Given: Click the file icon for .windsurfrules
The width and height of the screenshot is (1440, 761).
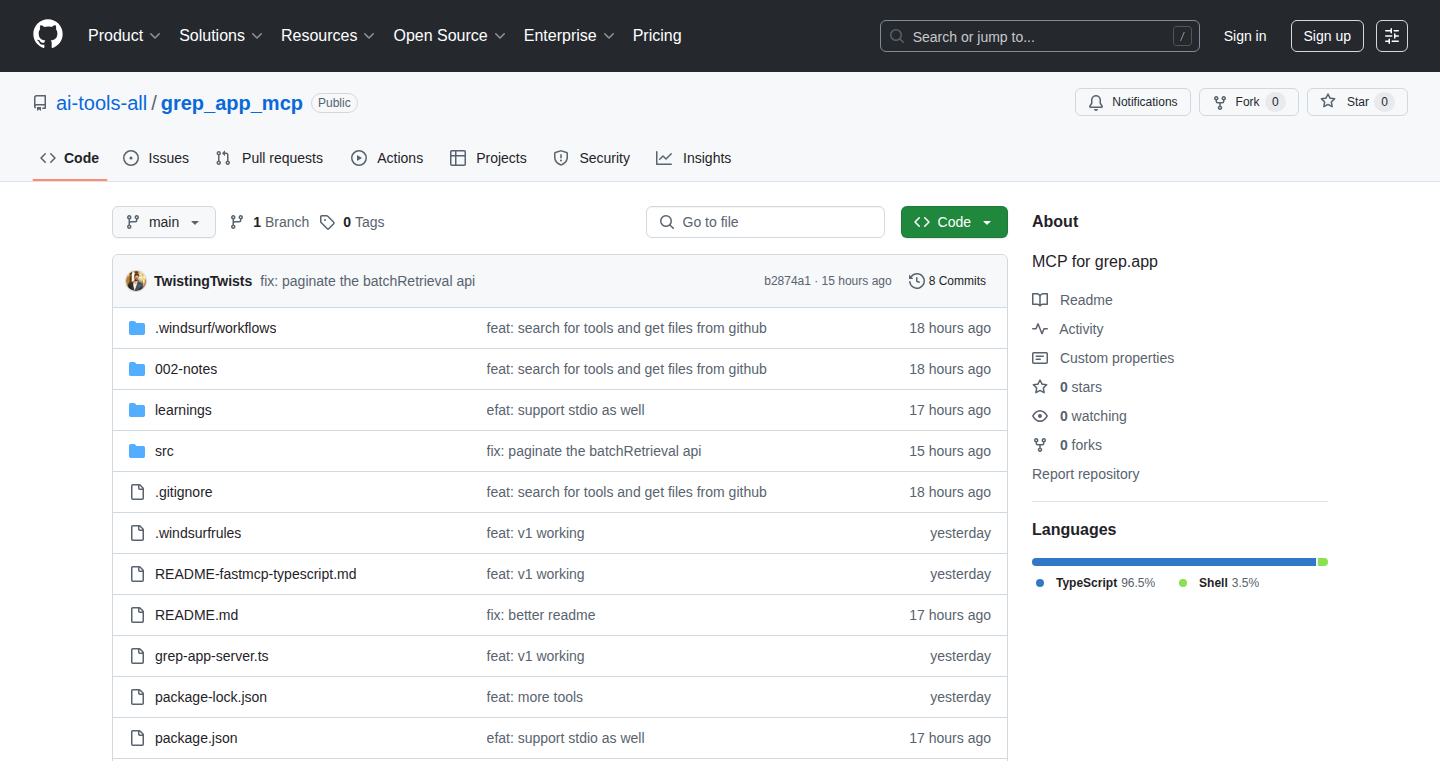Looking at the screenshot, I should pos(137,533).
